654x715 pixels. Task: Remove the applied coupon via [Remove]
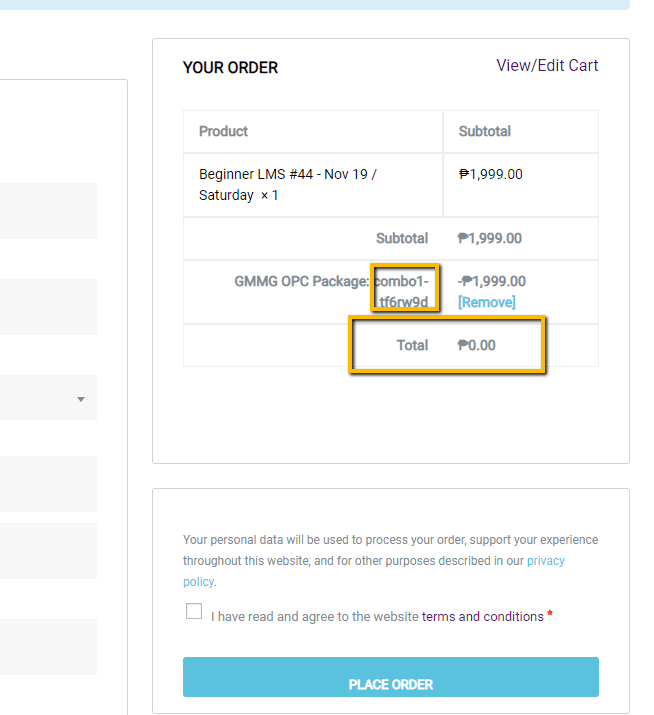pos(486,302)
